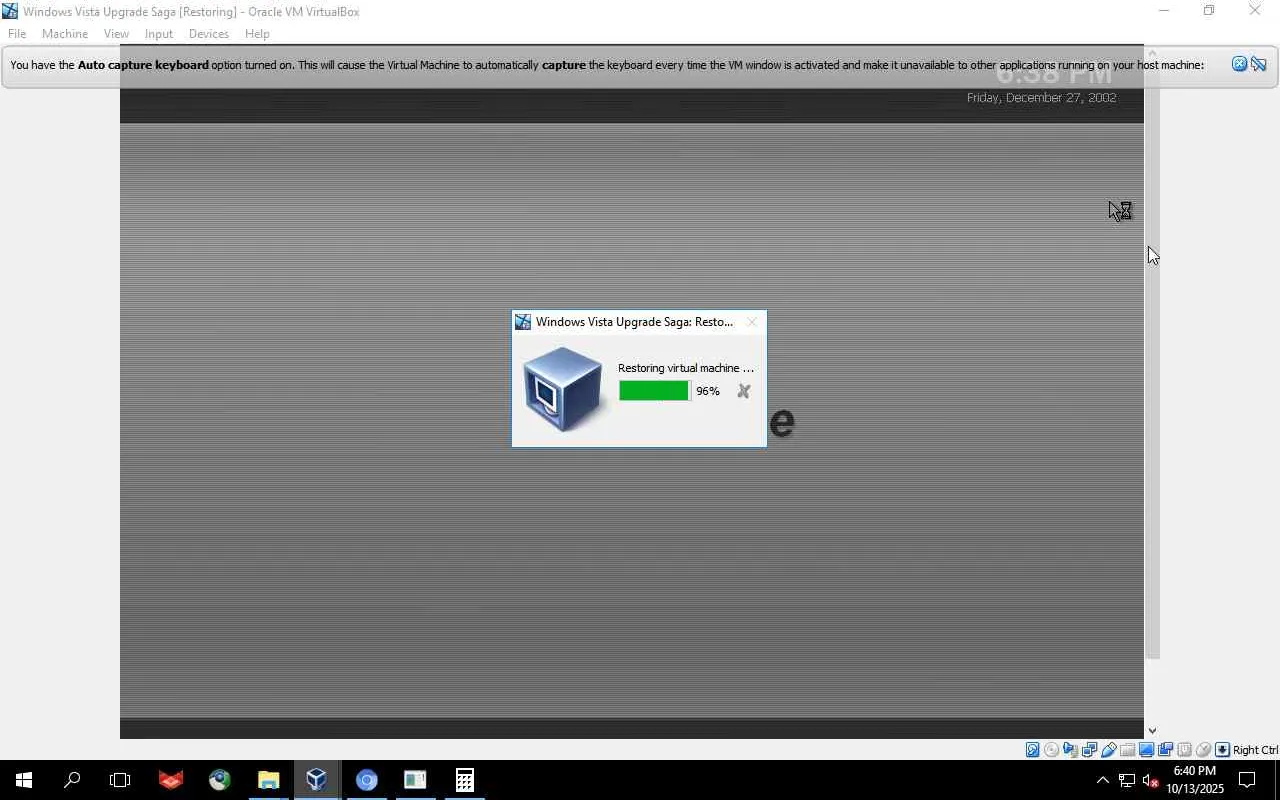This screenshot has width=1280, height=800.
Task: Click the CPU virtualization status icon
Action: click(x=1184, y=750)
